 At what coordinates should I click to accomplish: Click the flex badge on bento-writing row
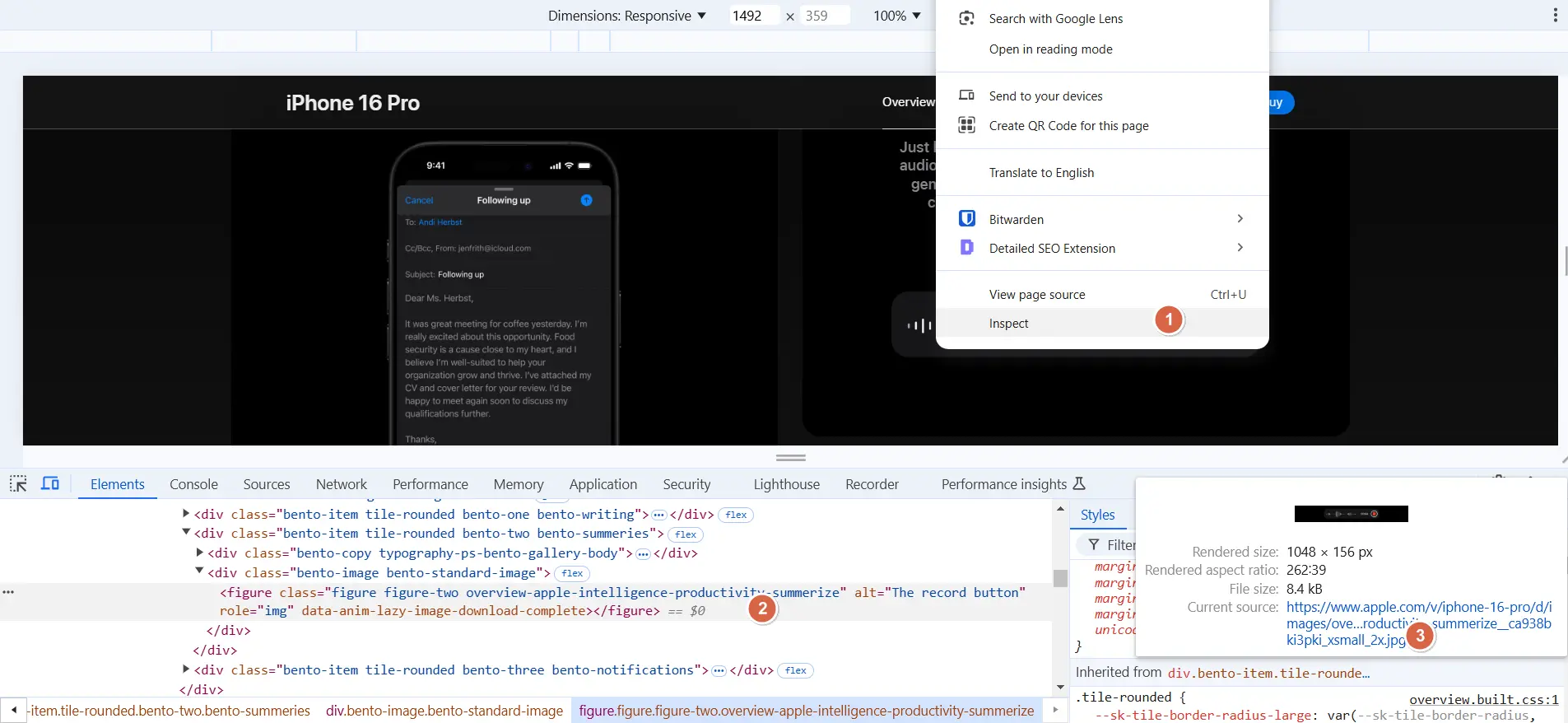(736, 515)
